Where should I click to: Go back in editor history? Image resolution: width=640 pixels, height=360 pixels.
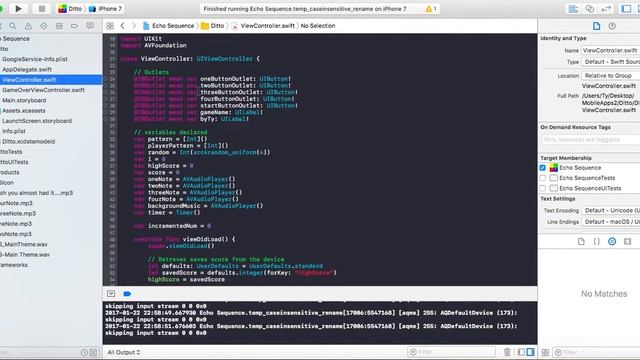122,26
